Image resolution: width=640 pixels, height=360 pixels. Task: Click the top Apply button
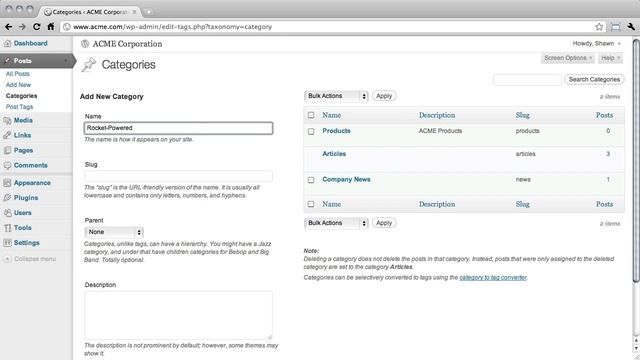pyautogui.click(x=384, y=96)
